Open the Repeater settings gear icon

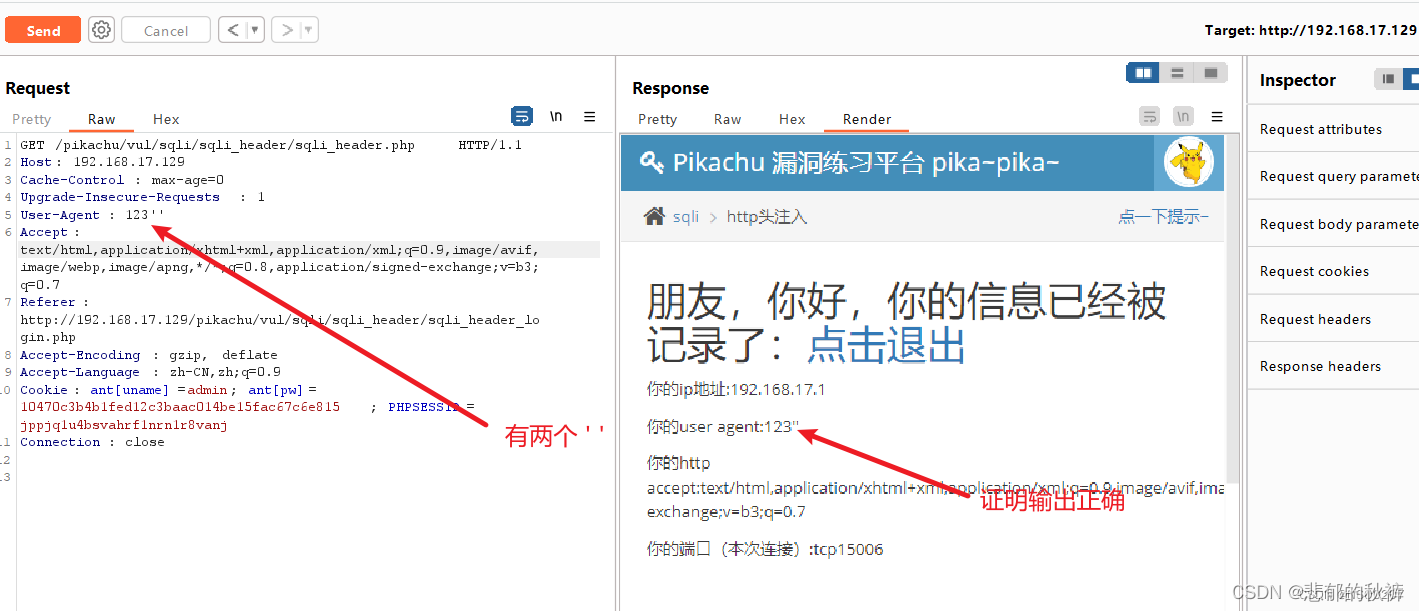pos(100,29)
